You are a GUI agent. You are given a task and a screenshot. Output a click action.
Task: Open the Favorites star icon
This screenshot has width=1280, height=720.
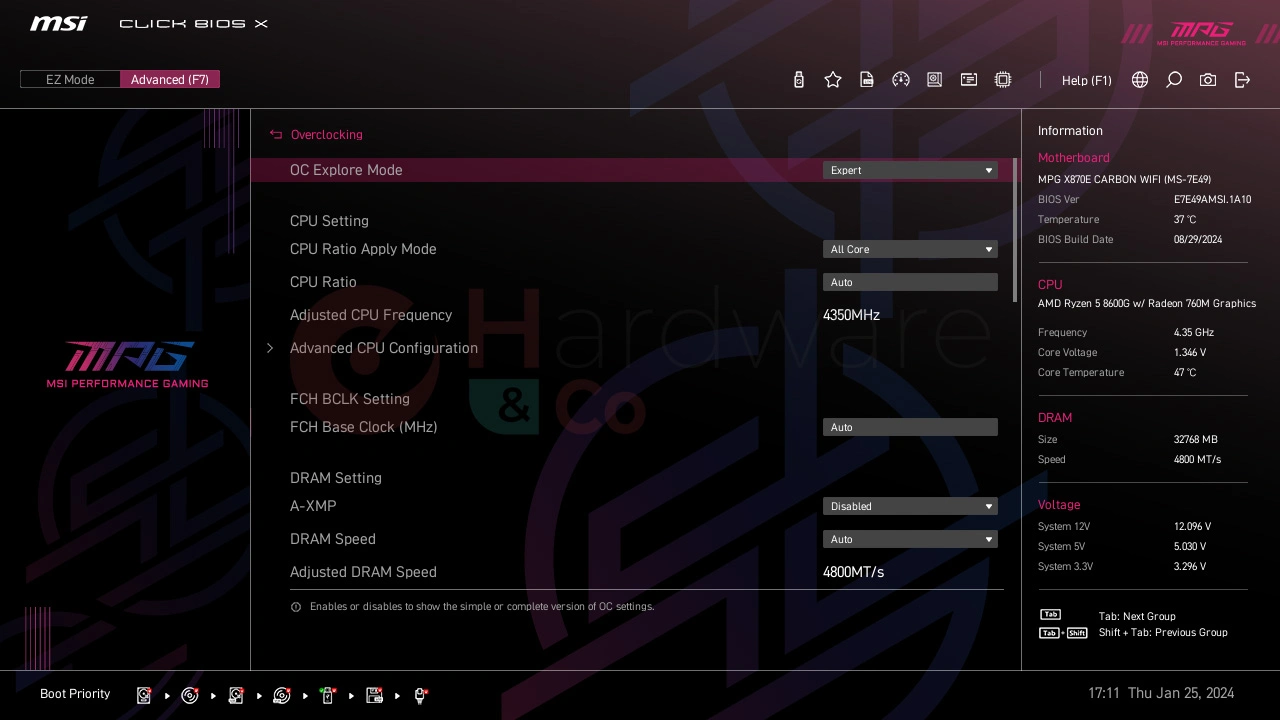pyautogui.click(x=833, y=80)
